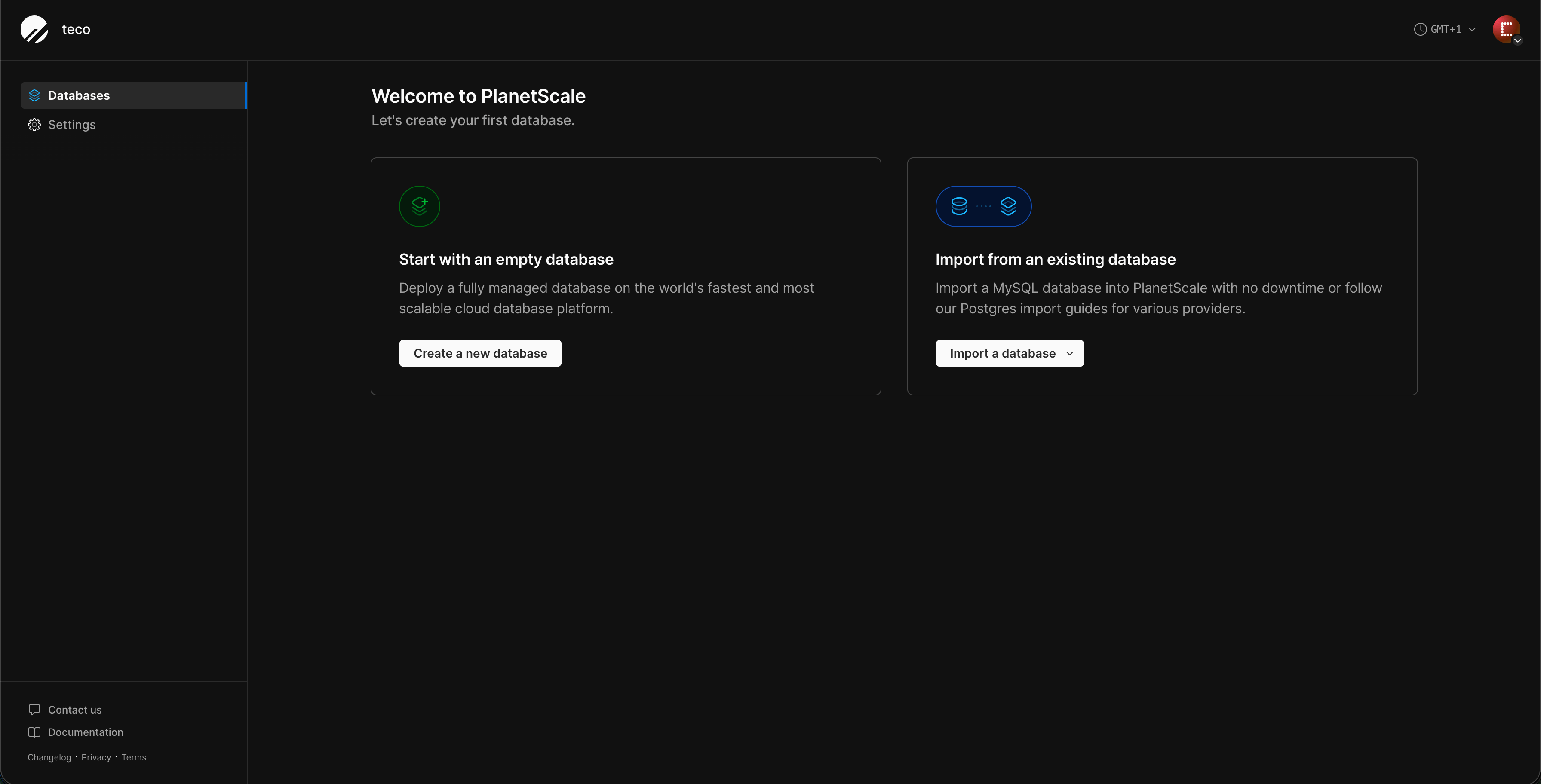The width and height of the screenshot is (1541, 784).
Task: Click the Documentation book icon
Action: click(34, 732)
